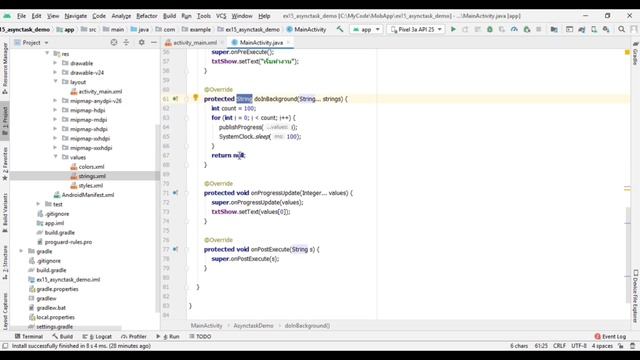Click the override gutter marker beside onPostExecute
The width and height of the screenshot is (640, 360).
175,249
